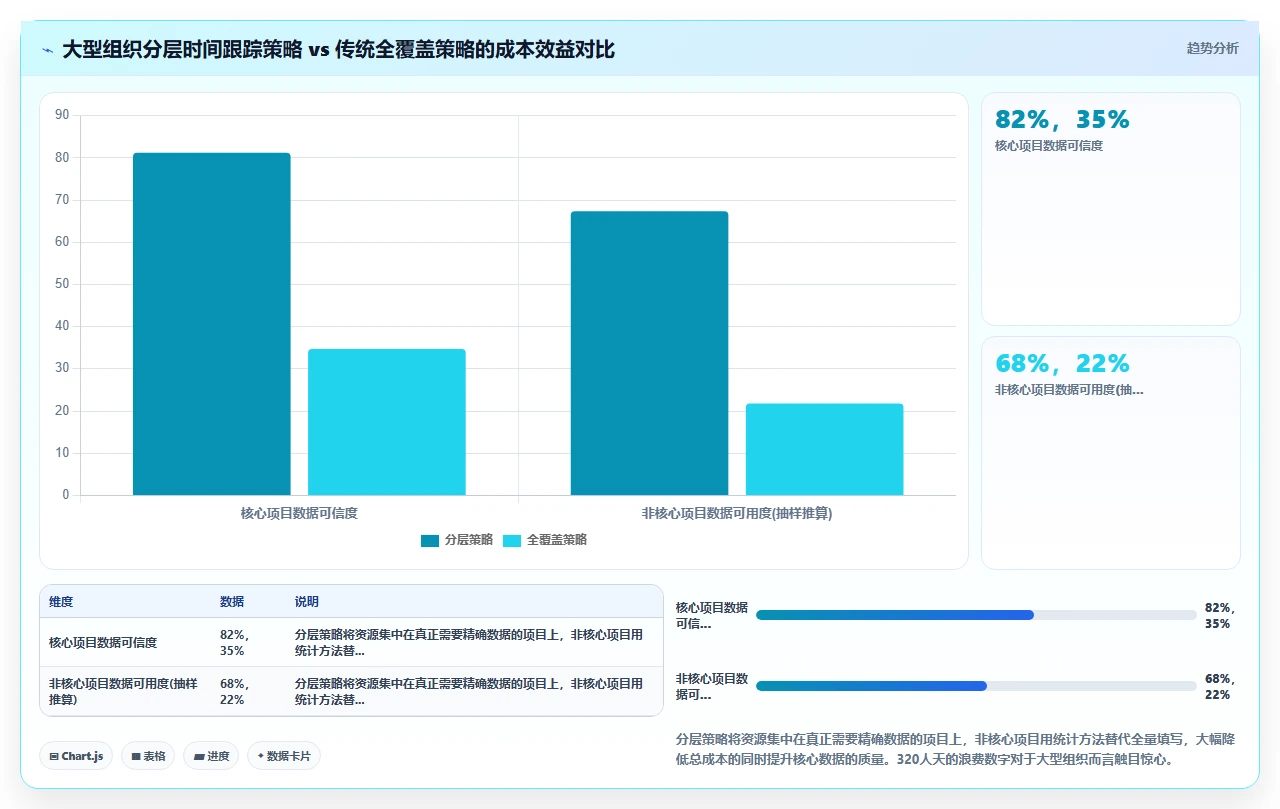Screen dimensions: 1280x809
Task: Click the icon inside the 表格 tag
Action: pyautogui.click(x=136, y=757)
